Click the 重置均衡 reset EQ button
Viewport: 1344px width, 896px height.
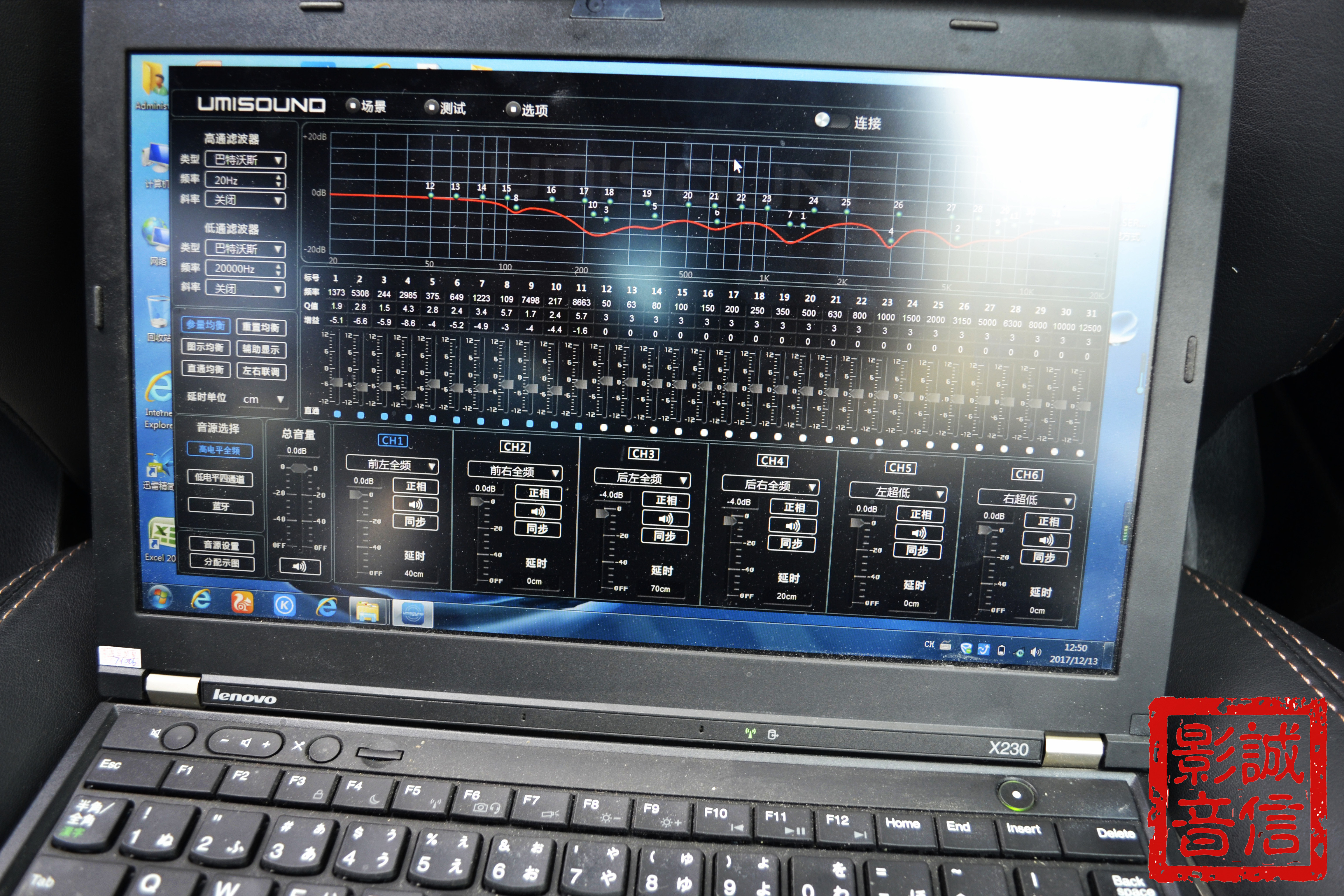coord(260,328)
